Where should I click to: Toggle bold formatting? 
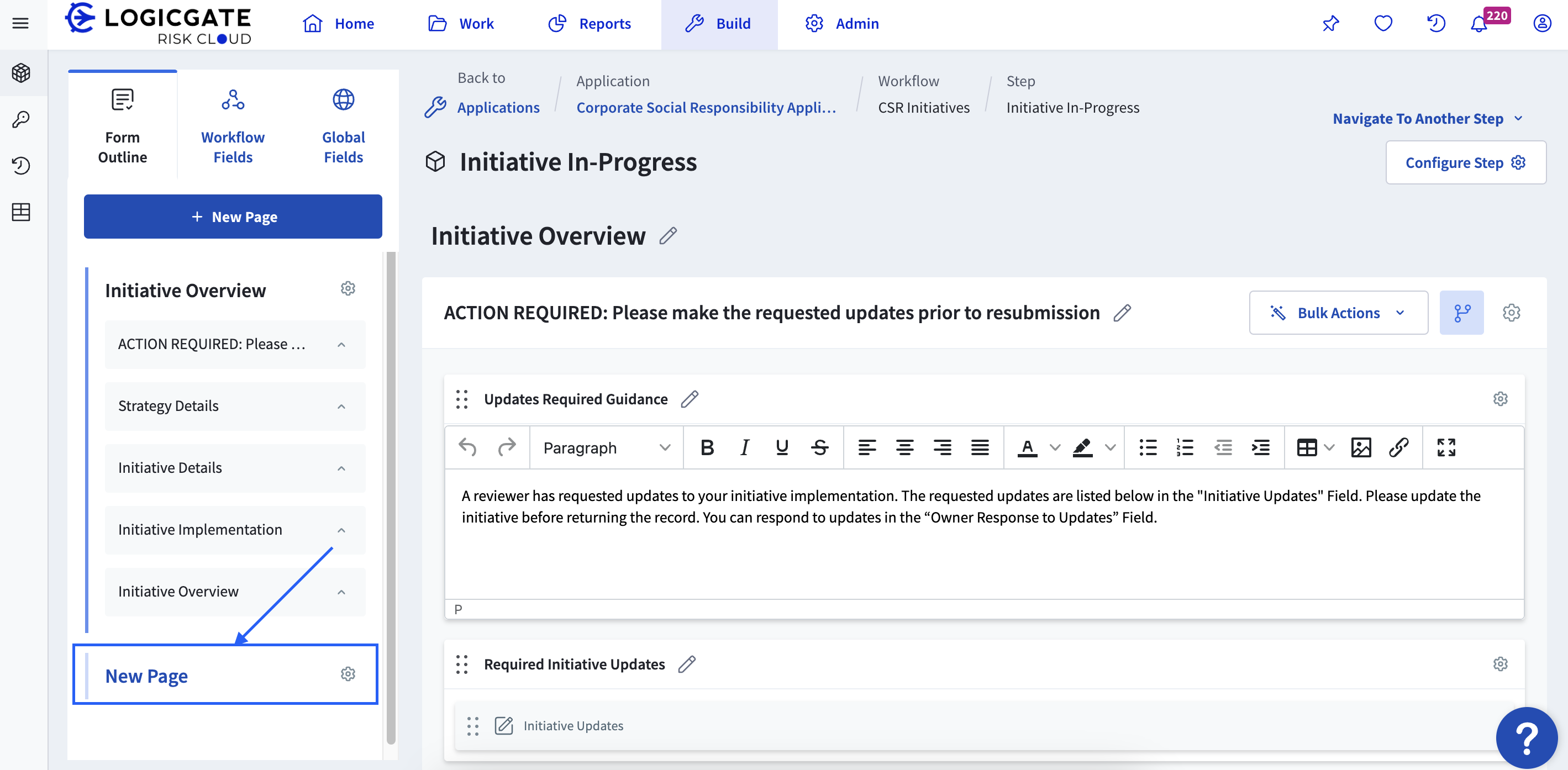(x=707, y=447)
